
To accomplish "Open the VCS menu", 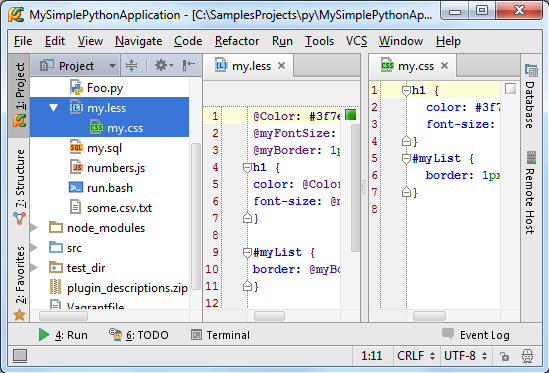I will (356, 41).
